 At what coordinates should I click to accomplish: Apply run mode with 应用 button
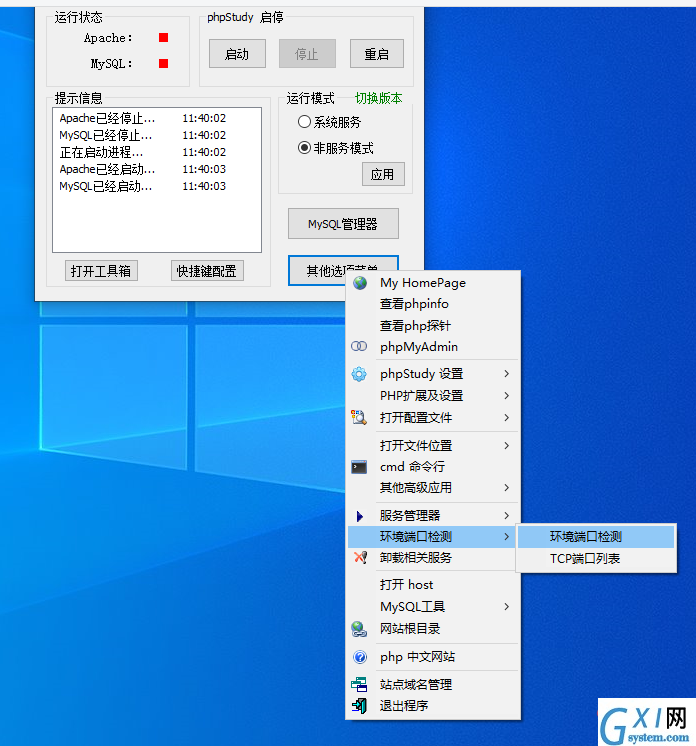pyautogui.click(x=383, y=174)
